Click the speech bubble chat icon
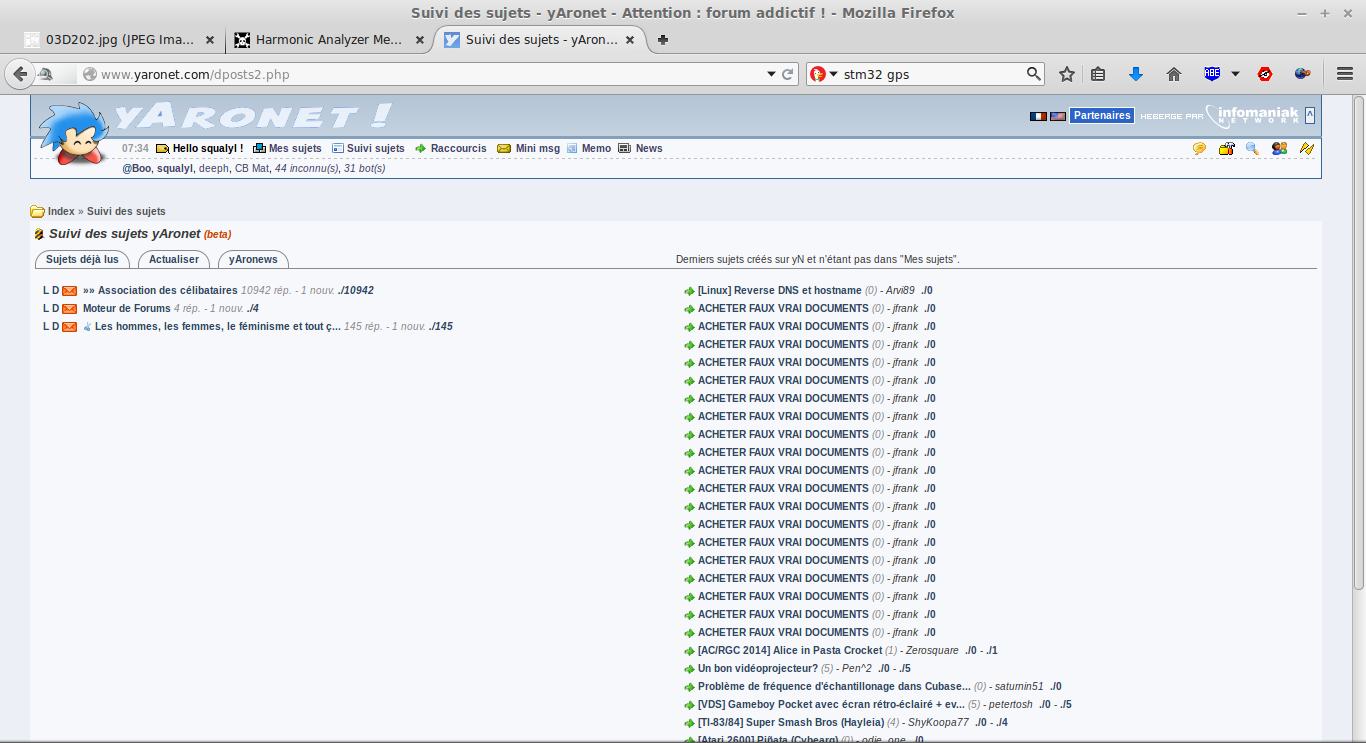 point(1199,148)
